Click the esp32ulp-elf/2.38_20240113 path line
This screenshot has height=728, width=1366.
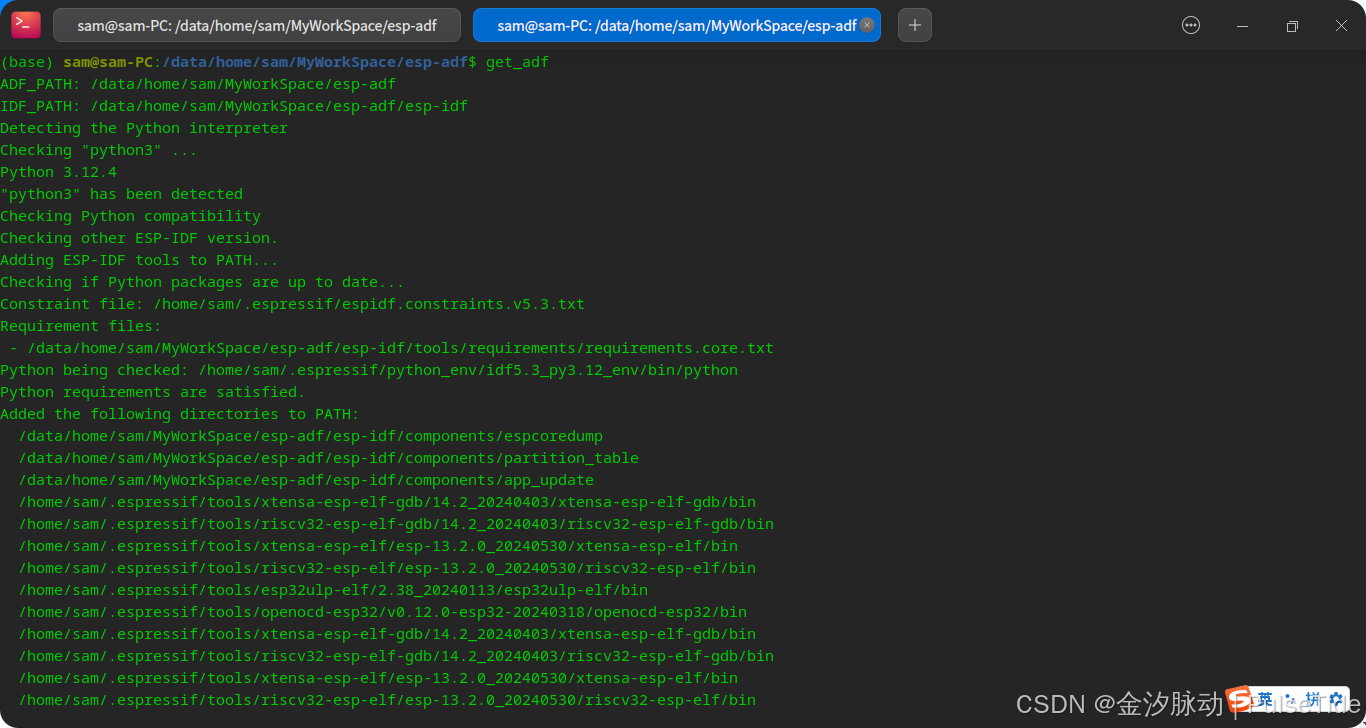pos(333,590)
